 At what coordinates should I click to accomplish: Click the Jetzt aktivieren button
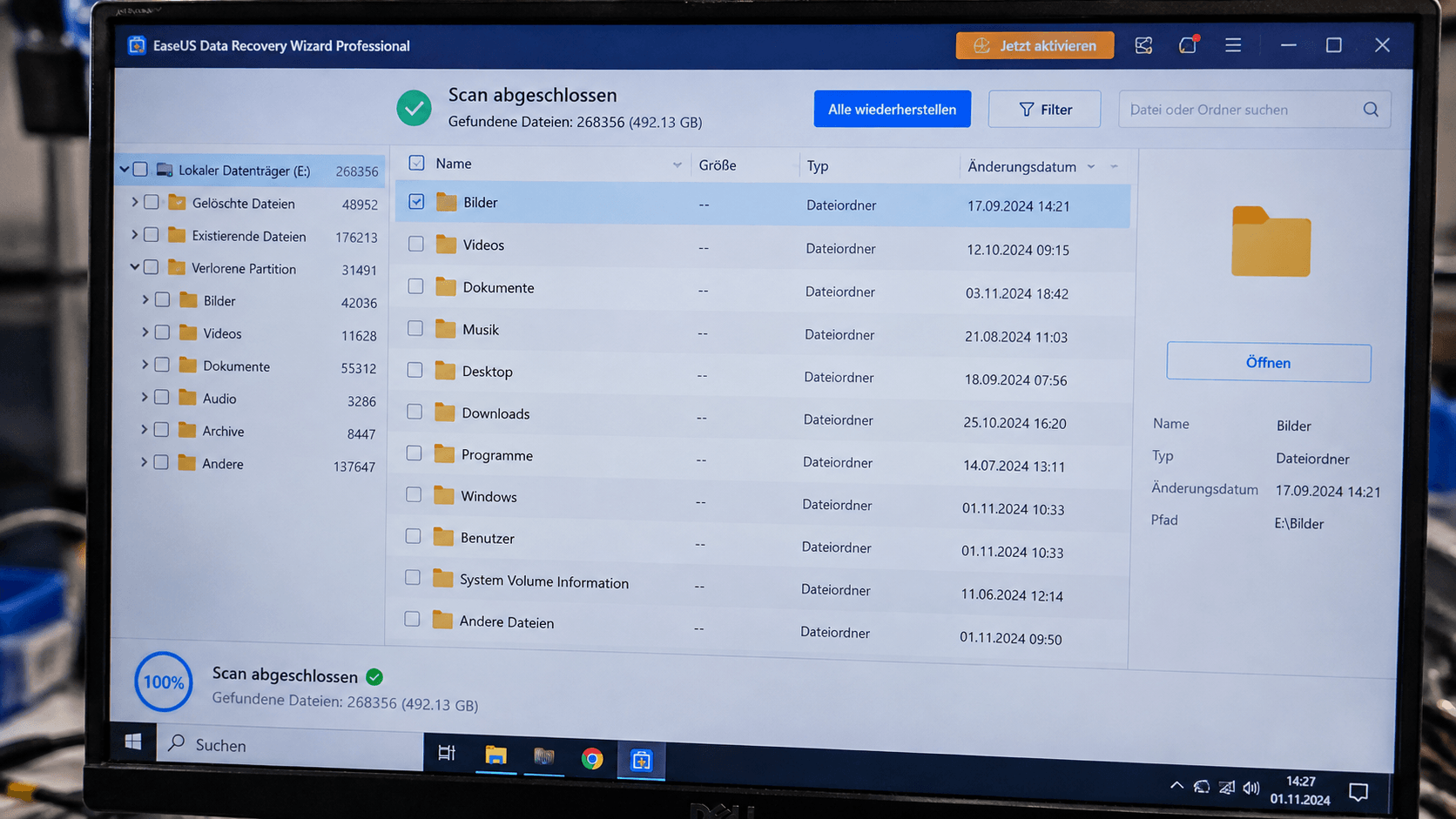pos(1035,45)
